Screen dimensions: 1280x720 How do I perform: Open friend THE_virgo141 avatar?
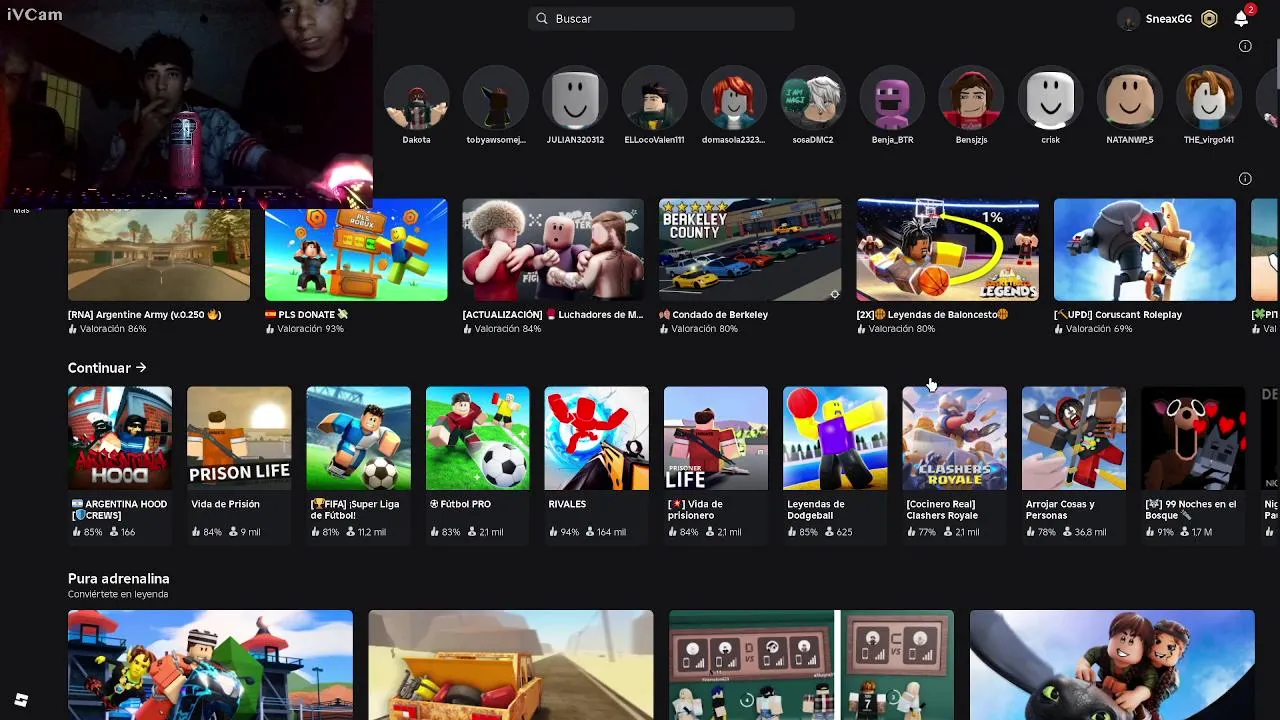point(1209,98)
